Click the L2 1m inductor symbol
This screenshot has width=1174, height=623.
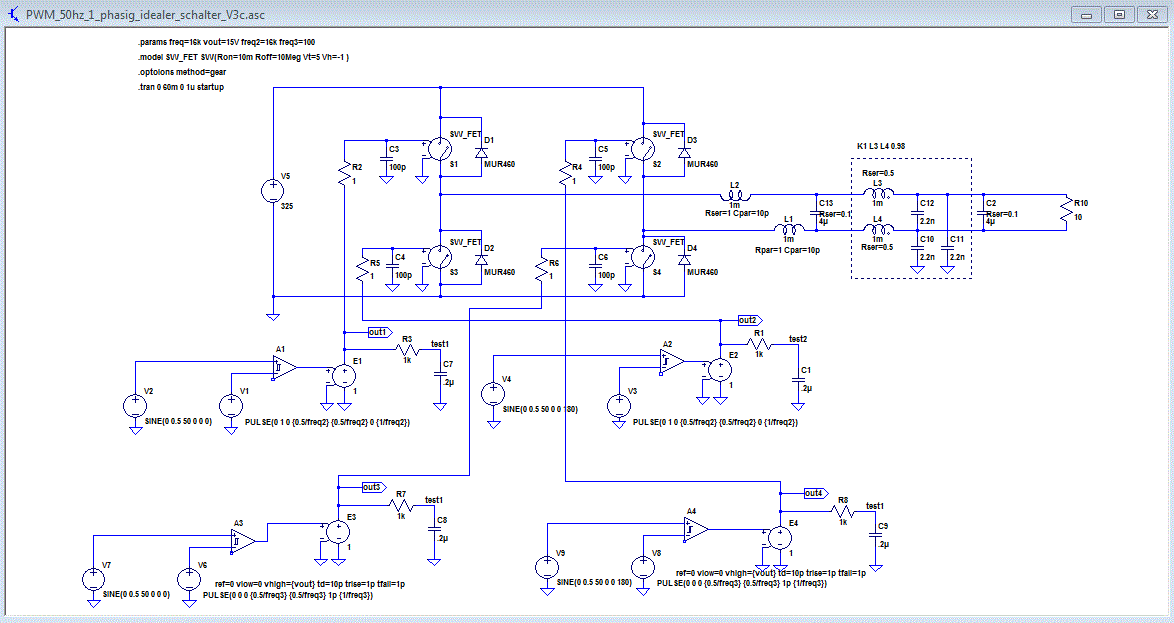coord(734,195)
